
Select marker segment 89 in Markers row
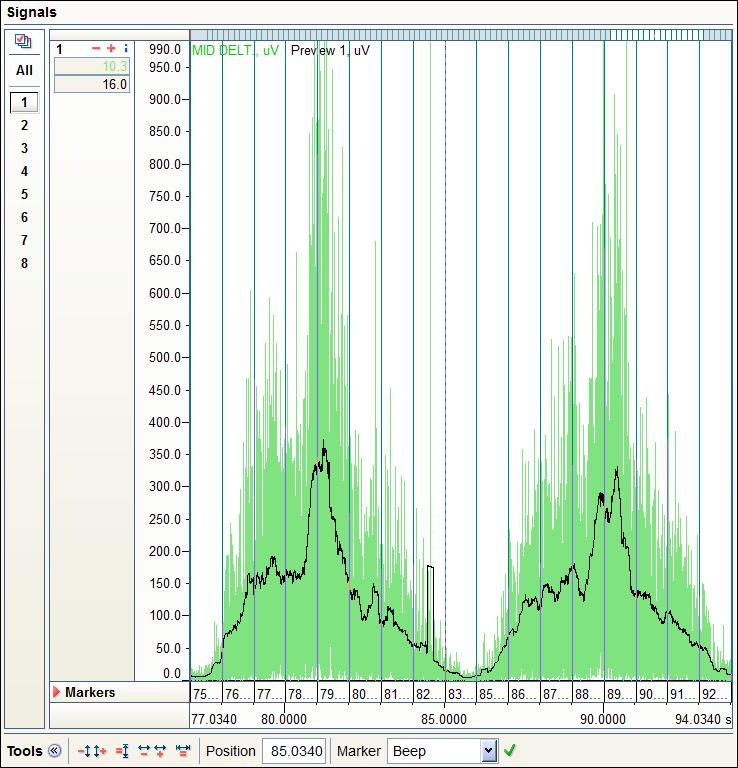[x=620, y=694]
